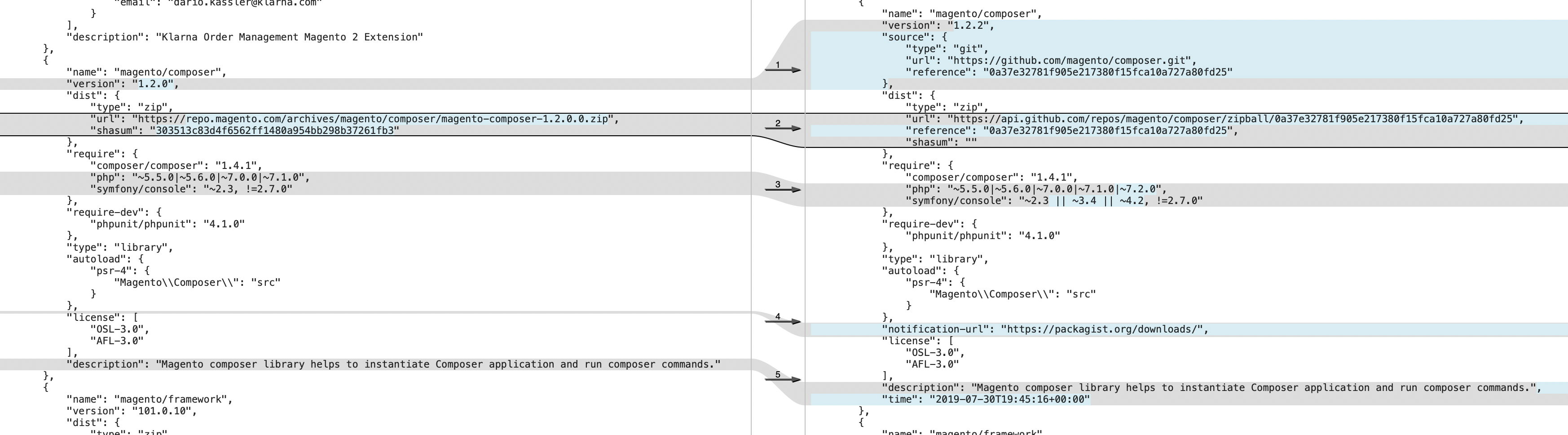1568x435 pixels.
Task: Click right symfony/console "~2.3 || ~3.4 || ~4.2" line
Action: pyautogui.click(x=1054, y=200)
